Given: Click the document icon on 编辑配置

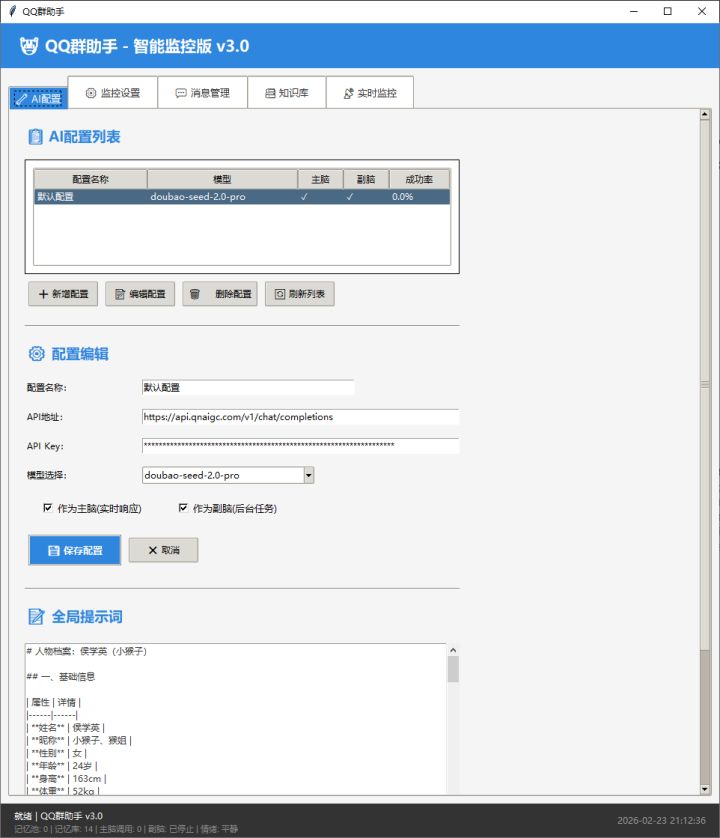Looking at the screenshot, I should click(120, 294).
